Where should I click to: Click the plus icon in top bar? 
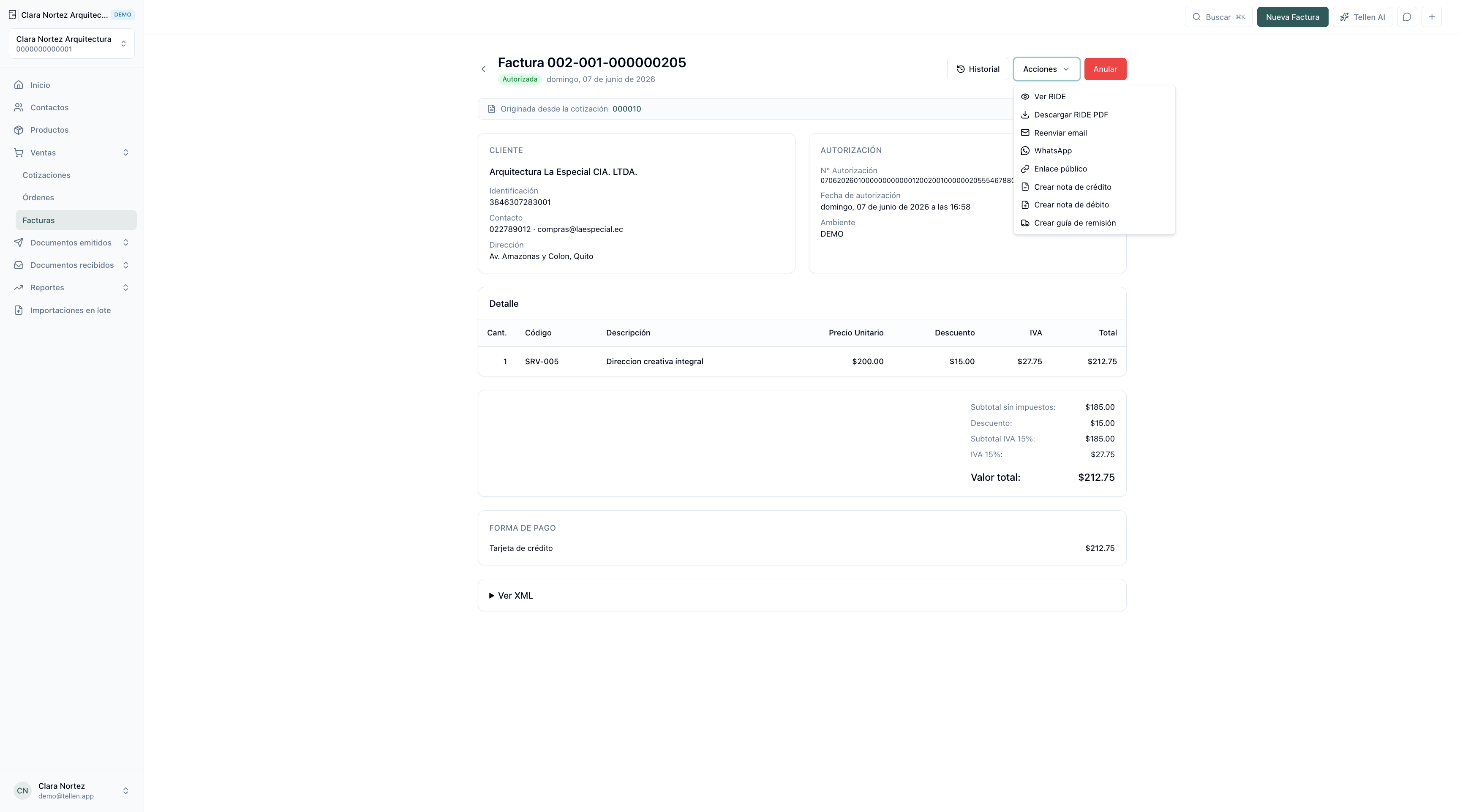click(1432, 17)
